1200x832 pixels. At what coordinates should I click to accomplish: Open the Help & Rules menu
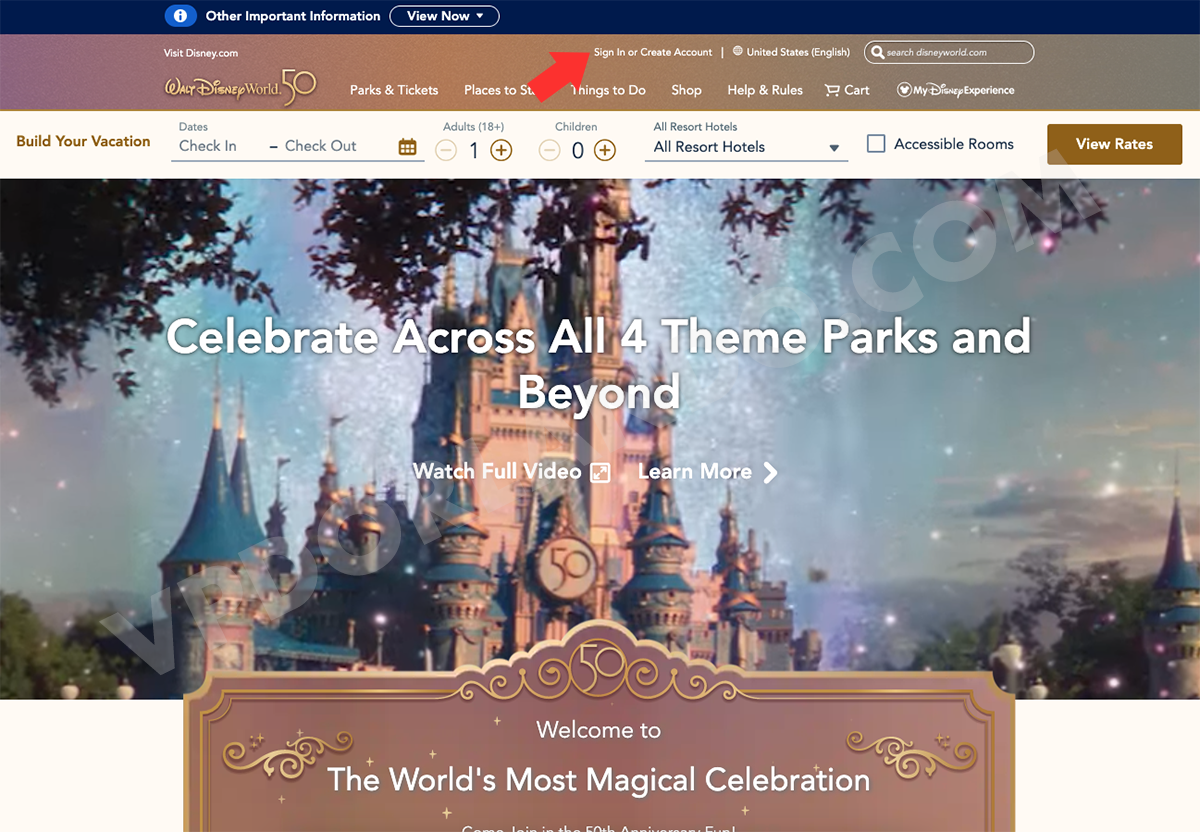(x=765, y=90)
